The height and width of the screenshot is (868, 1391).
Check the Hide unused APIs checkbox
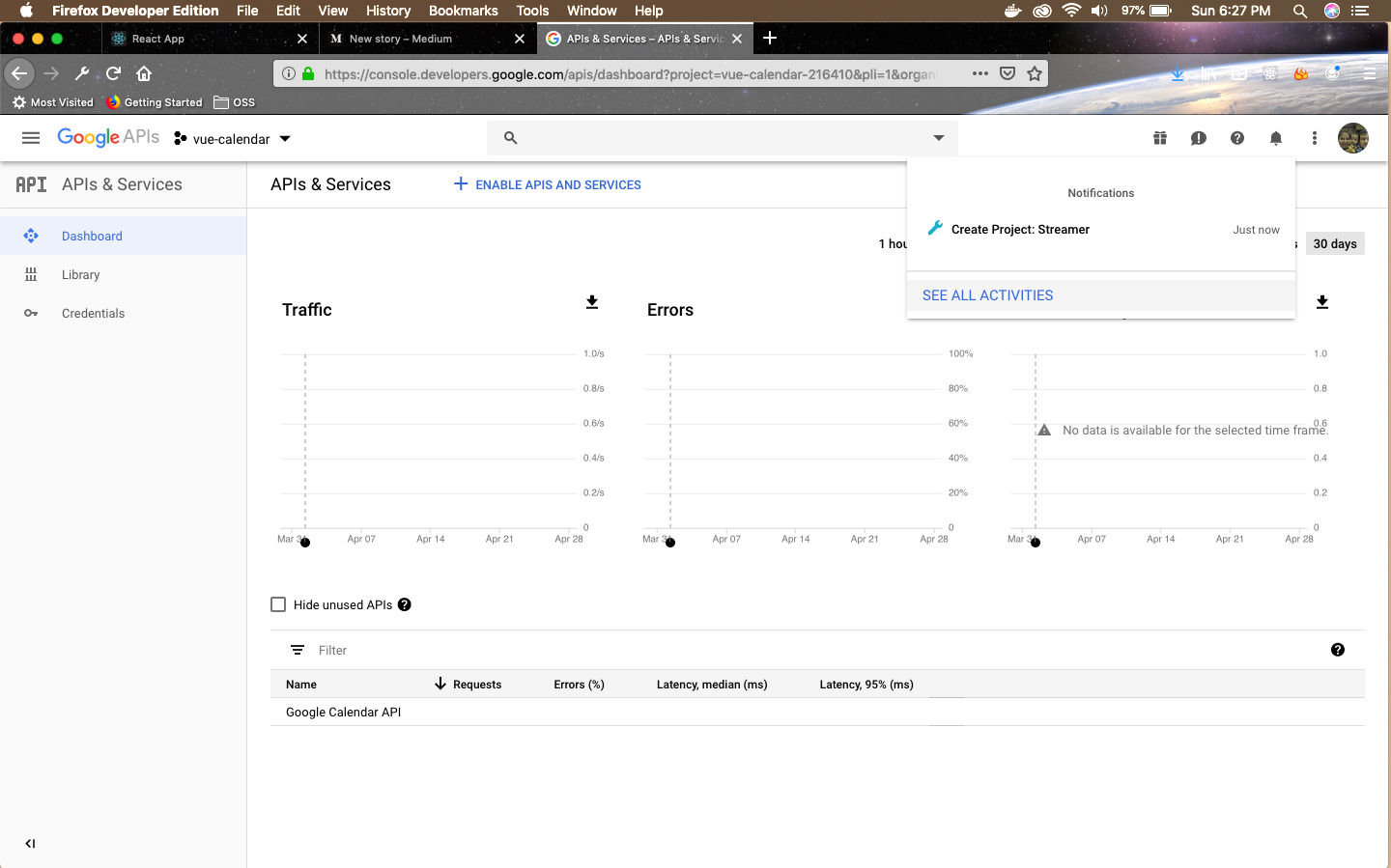(x=278, y=604)
